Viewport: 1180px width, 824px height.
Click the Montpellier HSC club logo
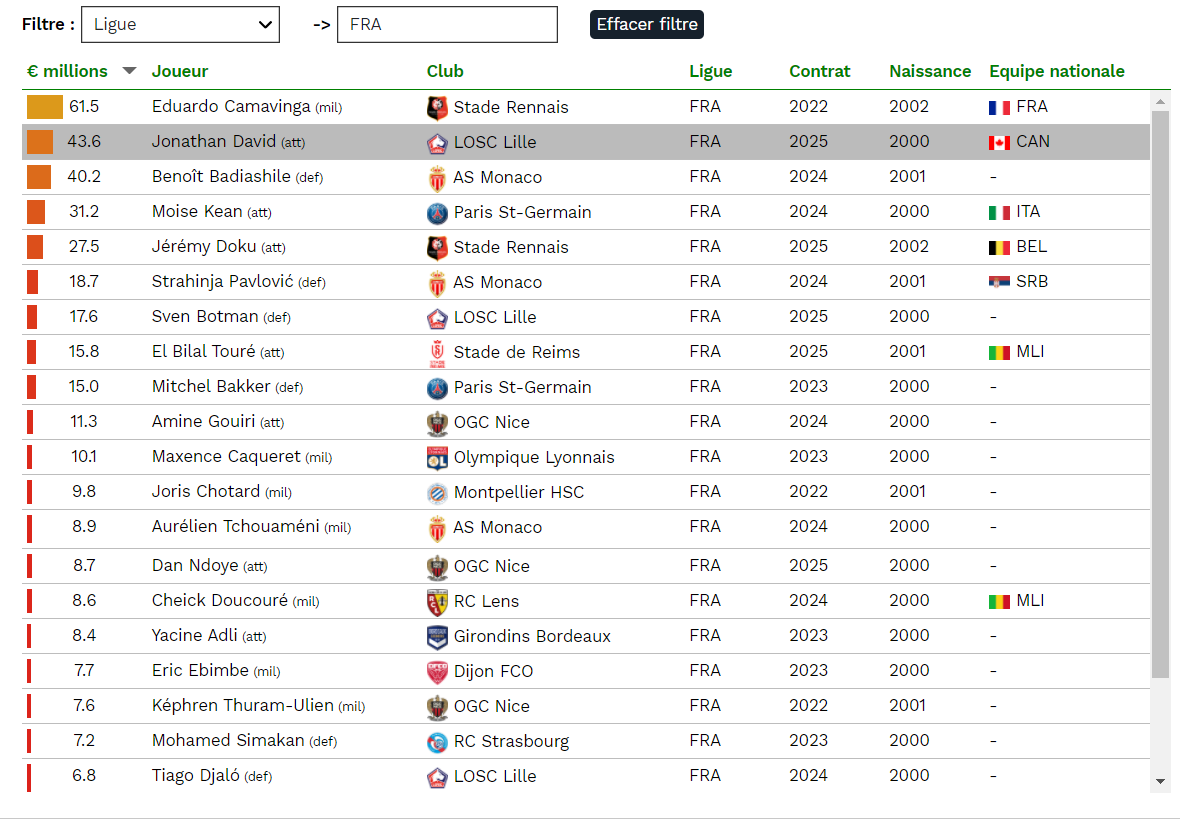point(437,492)
